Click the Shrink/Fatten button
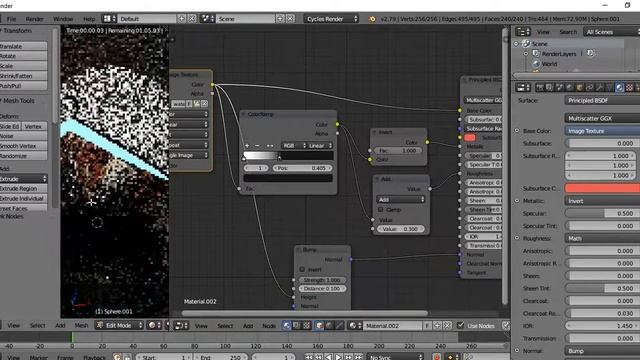 click(23, 76)
